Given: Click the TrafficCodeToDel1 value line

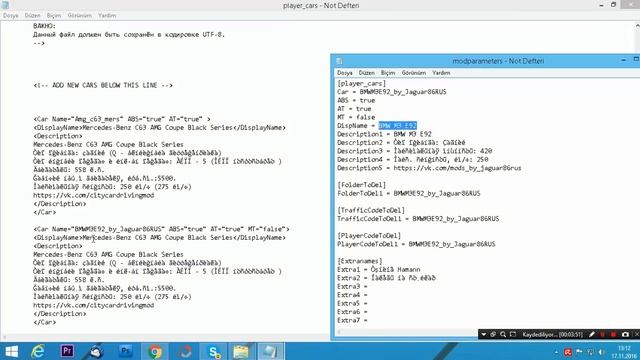Looking at the screenshot, I should [x=418, y=219].
